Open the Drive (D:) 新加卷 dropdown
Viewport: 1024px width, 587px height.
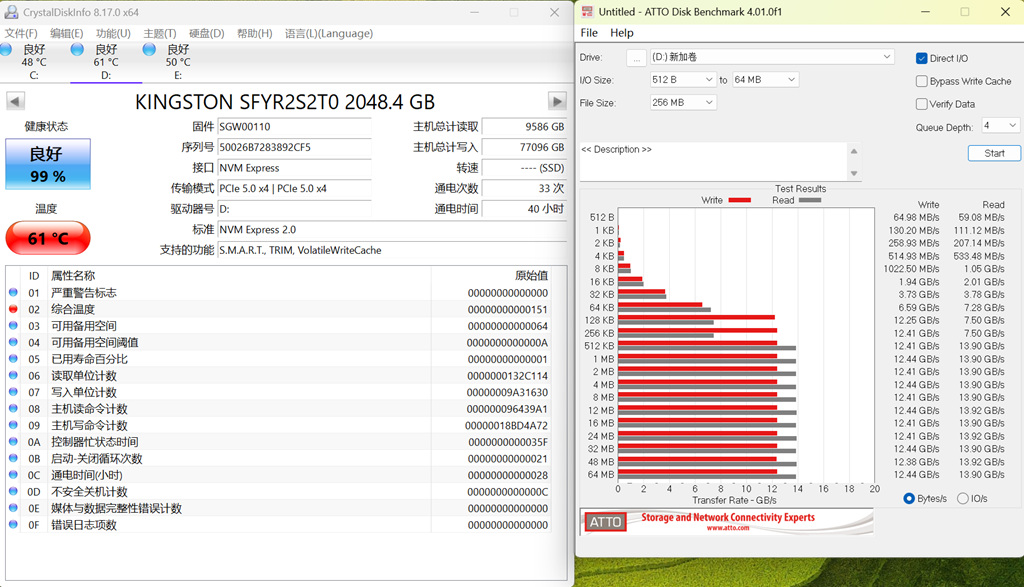coord(771,57)
